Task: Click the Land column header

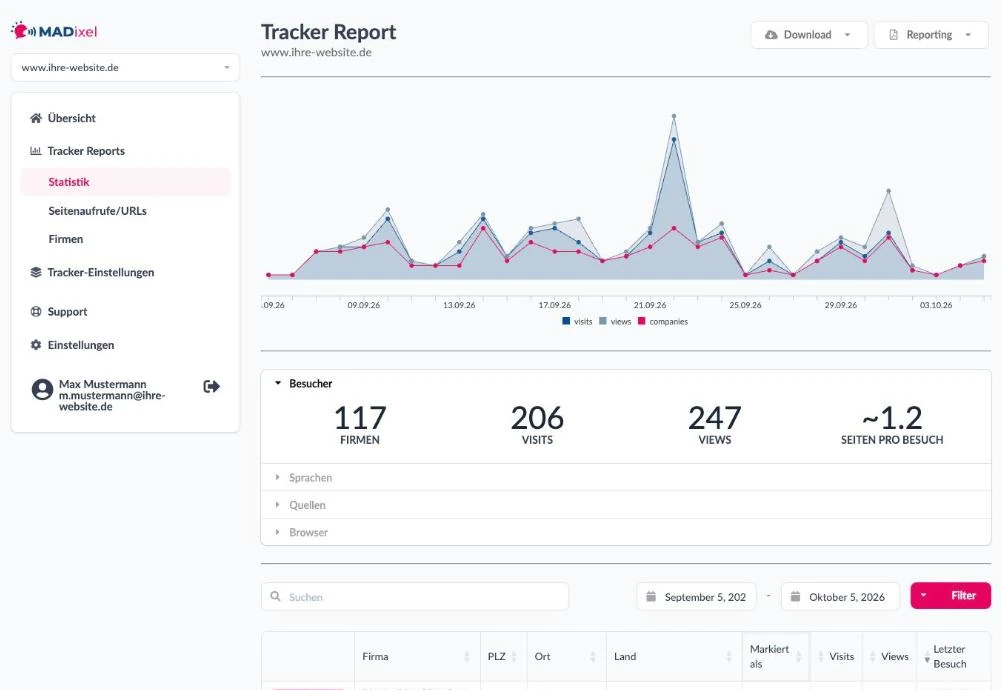Action: (674, 656)
